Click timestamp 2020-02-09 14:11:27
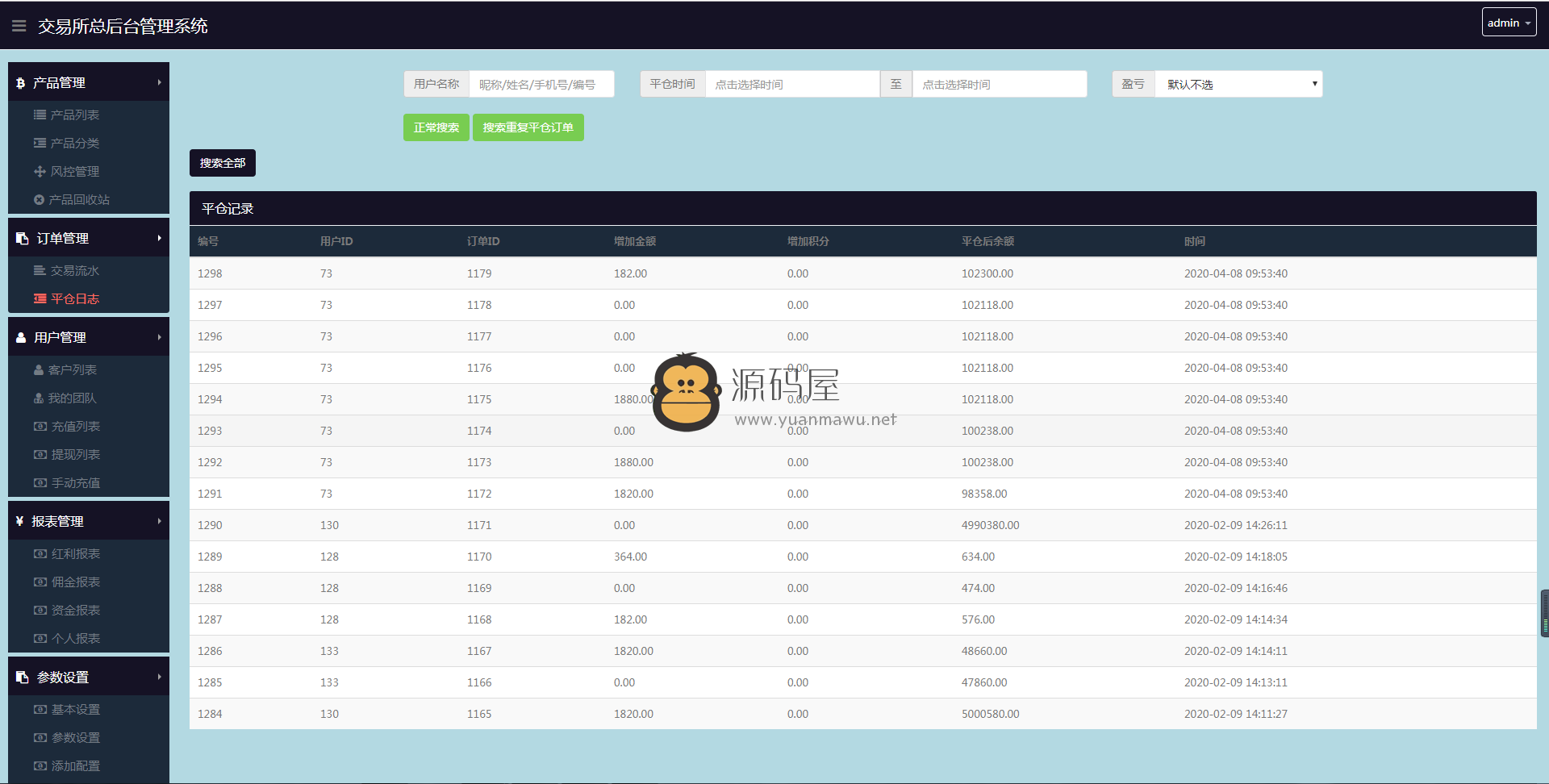This screenshot has width=1549, height=784. coord(1236,714)
